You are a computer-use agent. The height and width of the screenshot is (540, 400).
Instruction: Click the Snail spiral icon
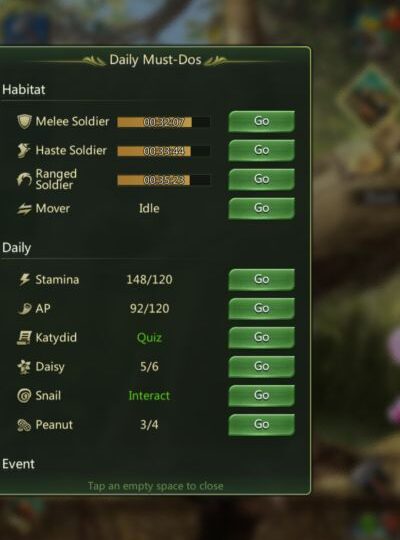(24, 396)
